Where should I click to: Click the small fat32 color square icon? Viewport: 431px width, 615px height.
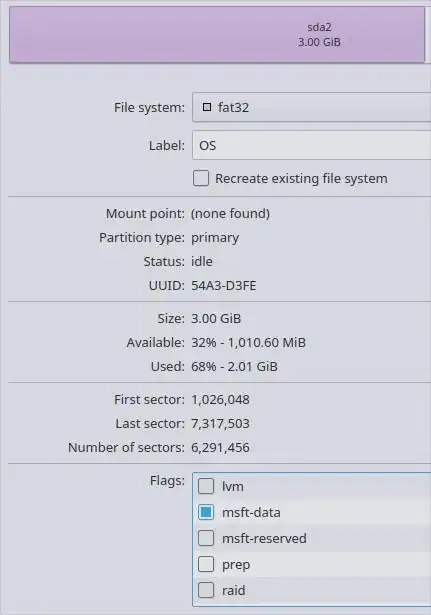[x=207, y=107]
